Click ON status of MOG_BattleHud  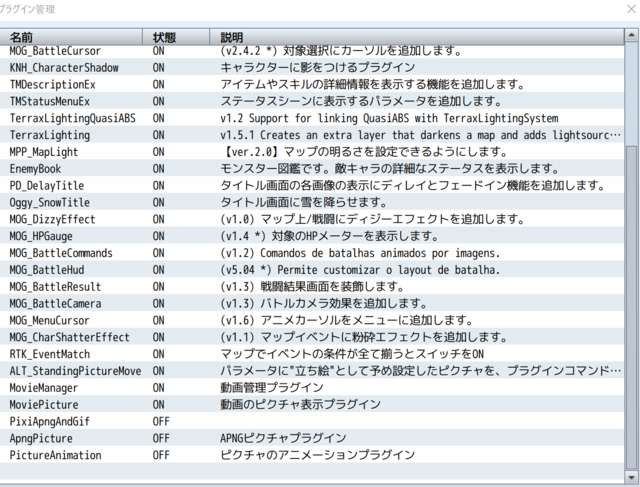point(158,270)
